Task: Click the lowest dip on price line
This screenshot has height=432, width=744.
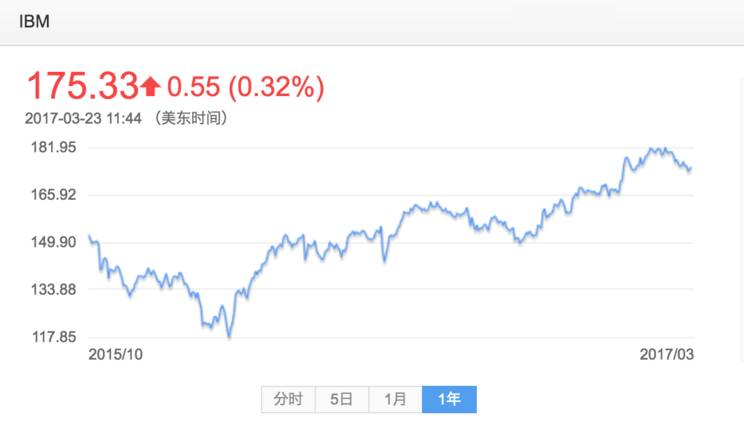Action: 230,336
